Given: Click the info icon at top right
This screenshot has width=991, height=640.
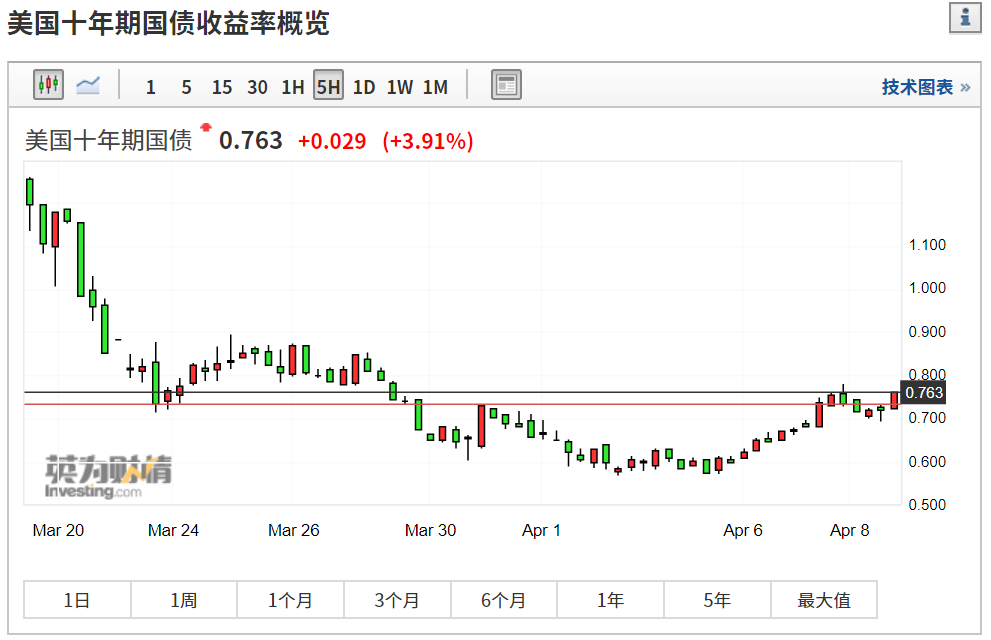Looking at the screenshot, I should pos(965,16).
